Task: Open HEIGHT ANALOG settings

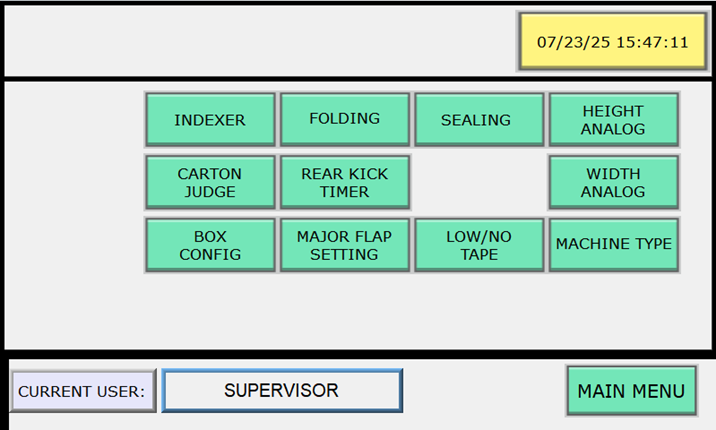Action: pyautogui.click(x=613, y=120)
